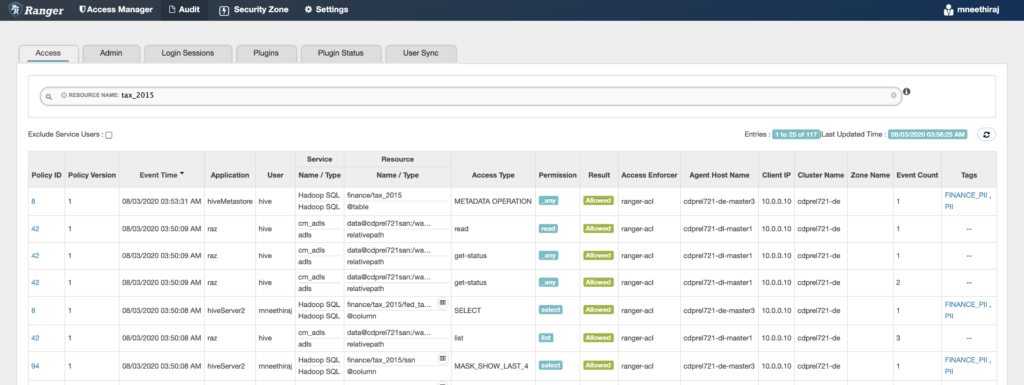Switch to the Plugins tab
Image resolution: width=1024 pixels, height=385 pixels.
coord(266,54)
